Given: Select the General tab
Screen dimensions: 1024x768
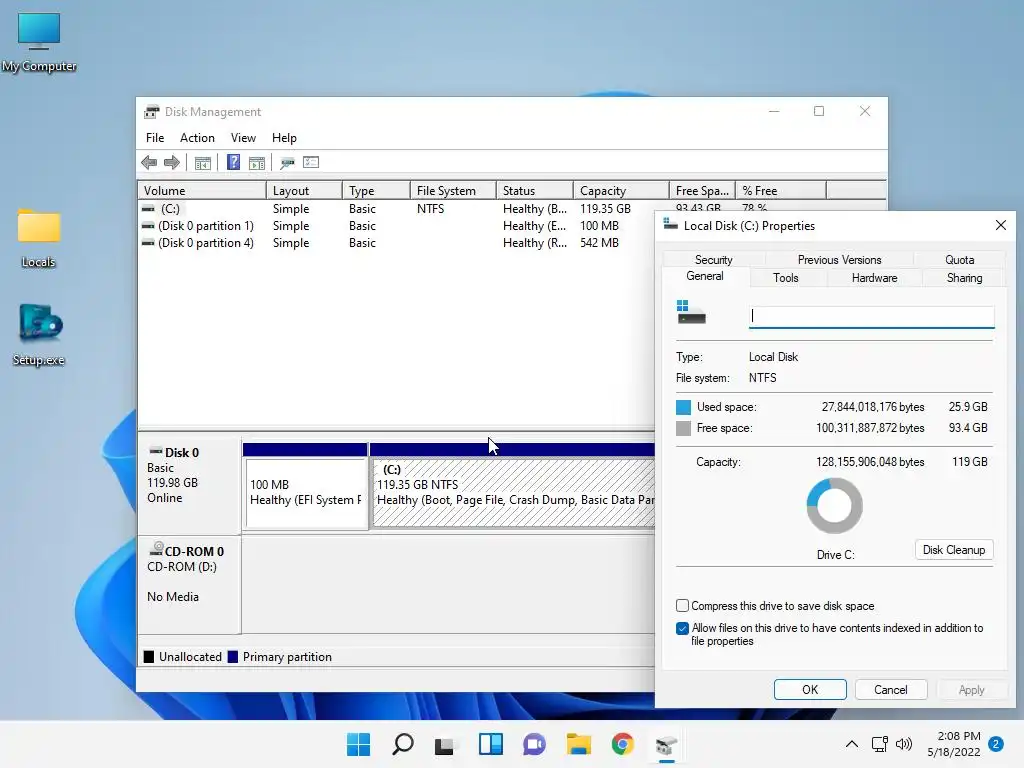Looking at the screenshot, I should pyautogui.click(x=705, y=276).
